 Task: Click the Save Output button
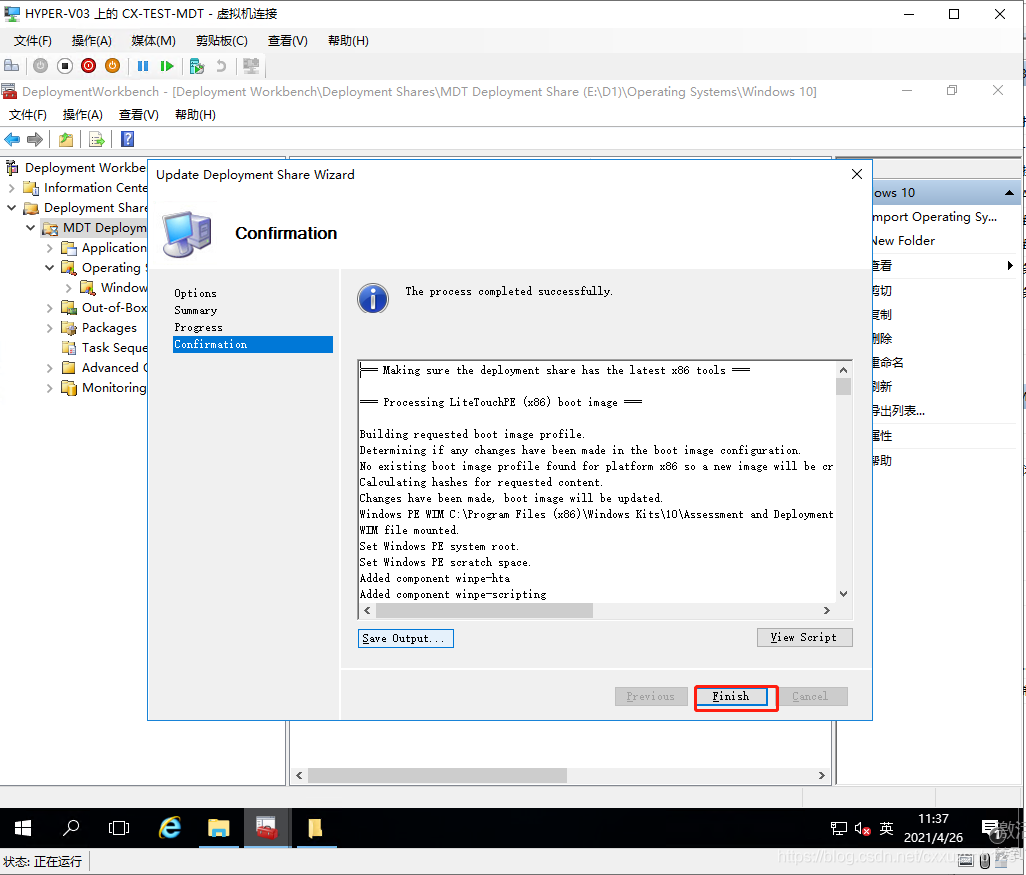point(406,638)
